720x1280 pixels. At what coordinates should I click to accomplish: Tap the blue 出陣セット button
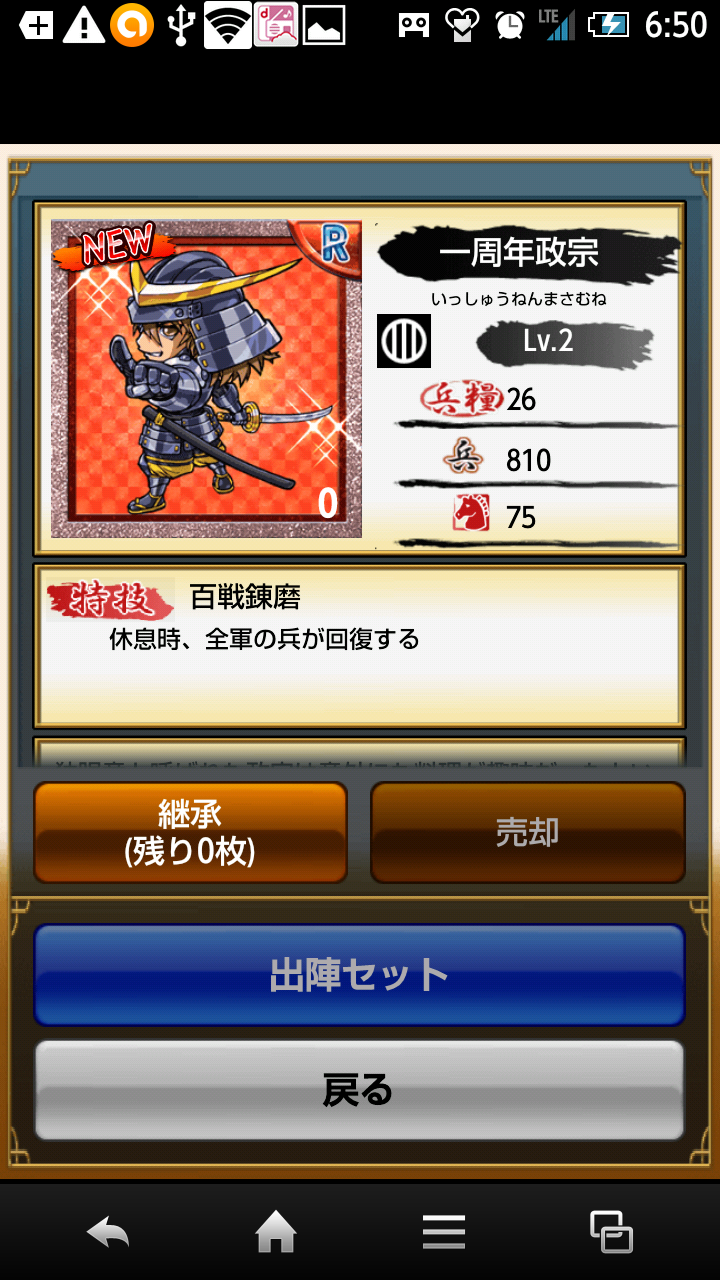(360, 975)
